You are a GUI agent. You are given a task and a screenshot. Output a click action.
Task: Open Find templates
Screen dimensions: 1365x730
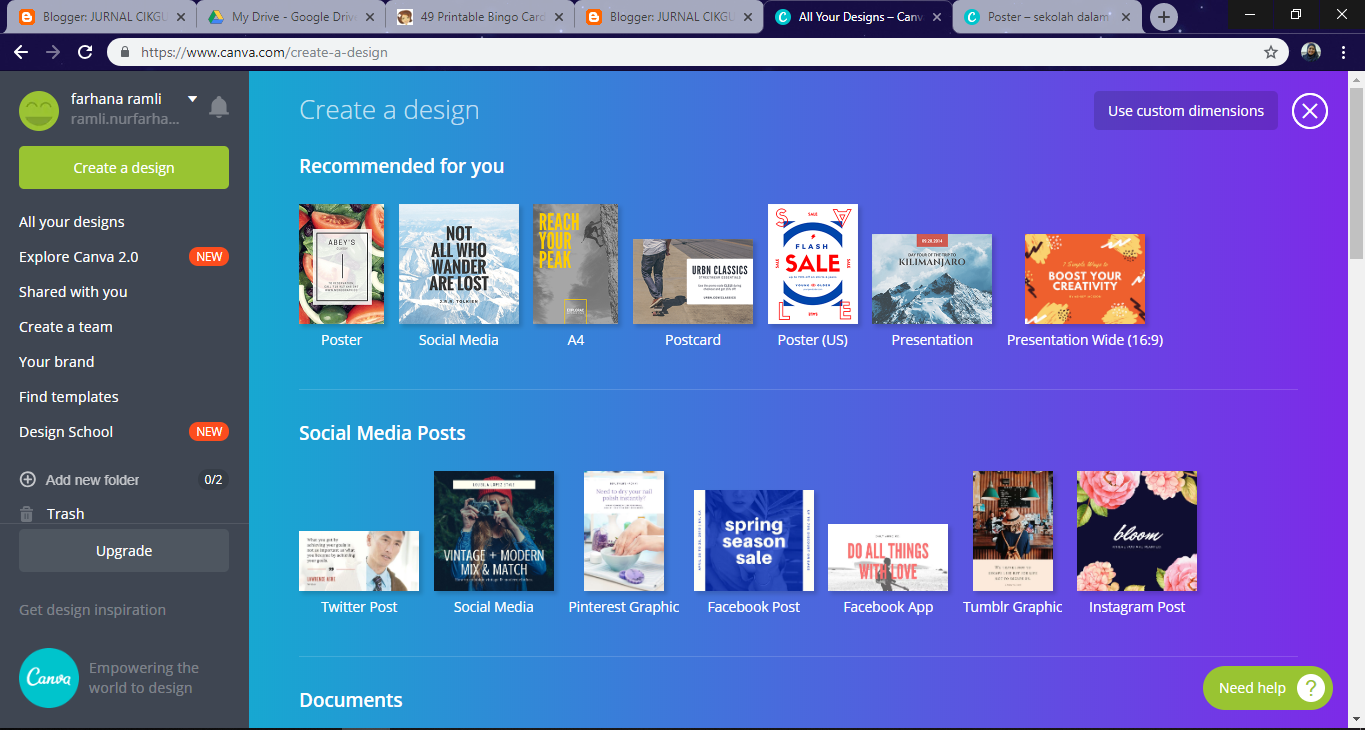coord(69,397)
